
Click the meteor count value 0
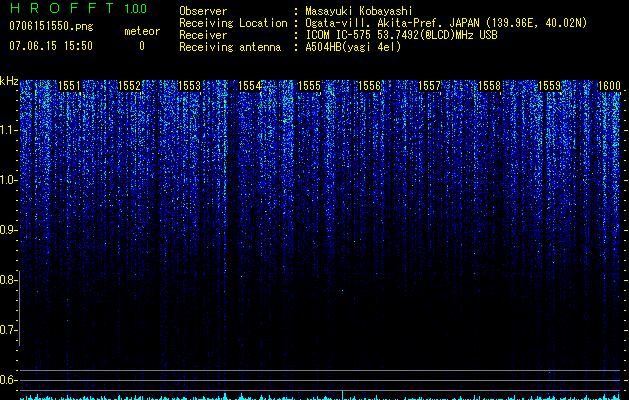(x=142, y=46)
